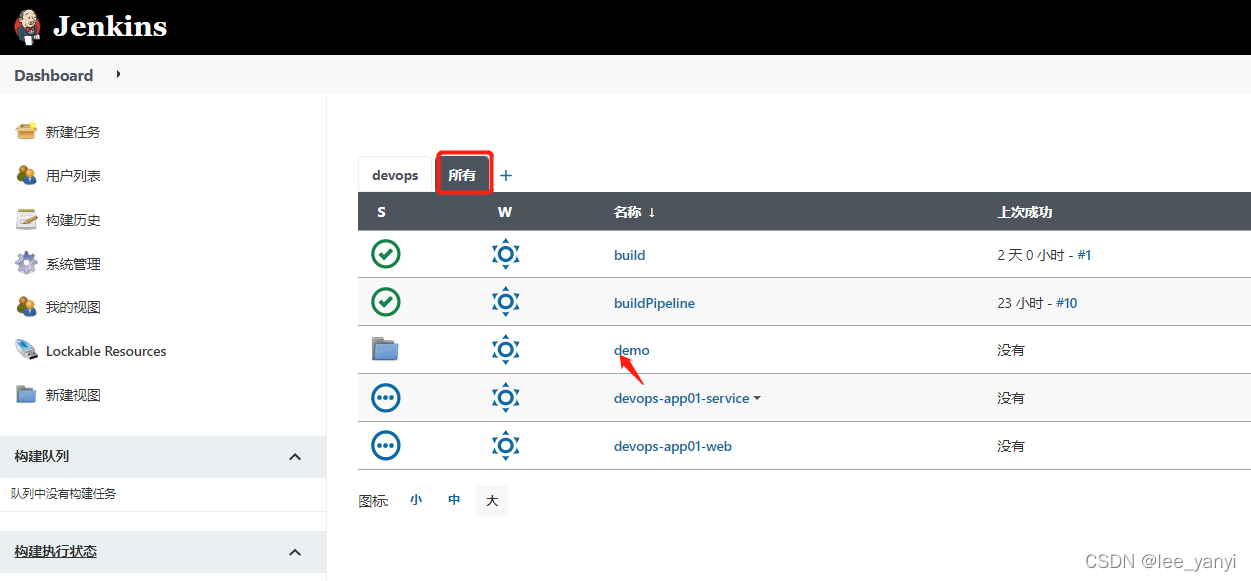Image resolution: width=1251 pixels, height=581 pixels.
Task: Expand the Dashboard breadcrumb arrow
Action: coord(118,74)
